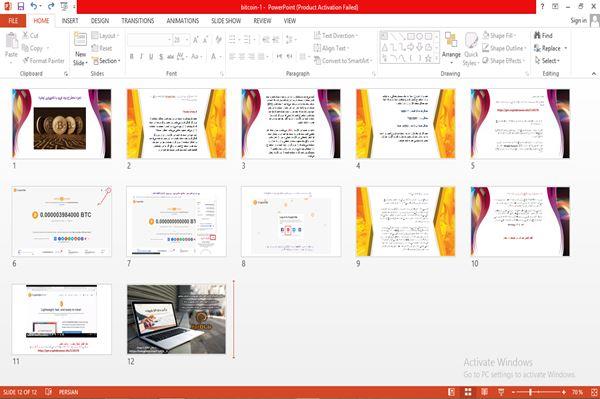
Task: Toggle Bold formatting
Action: pyautogui.click(x=131, y=57)
